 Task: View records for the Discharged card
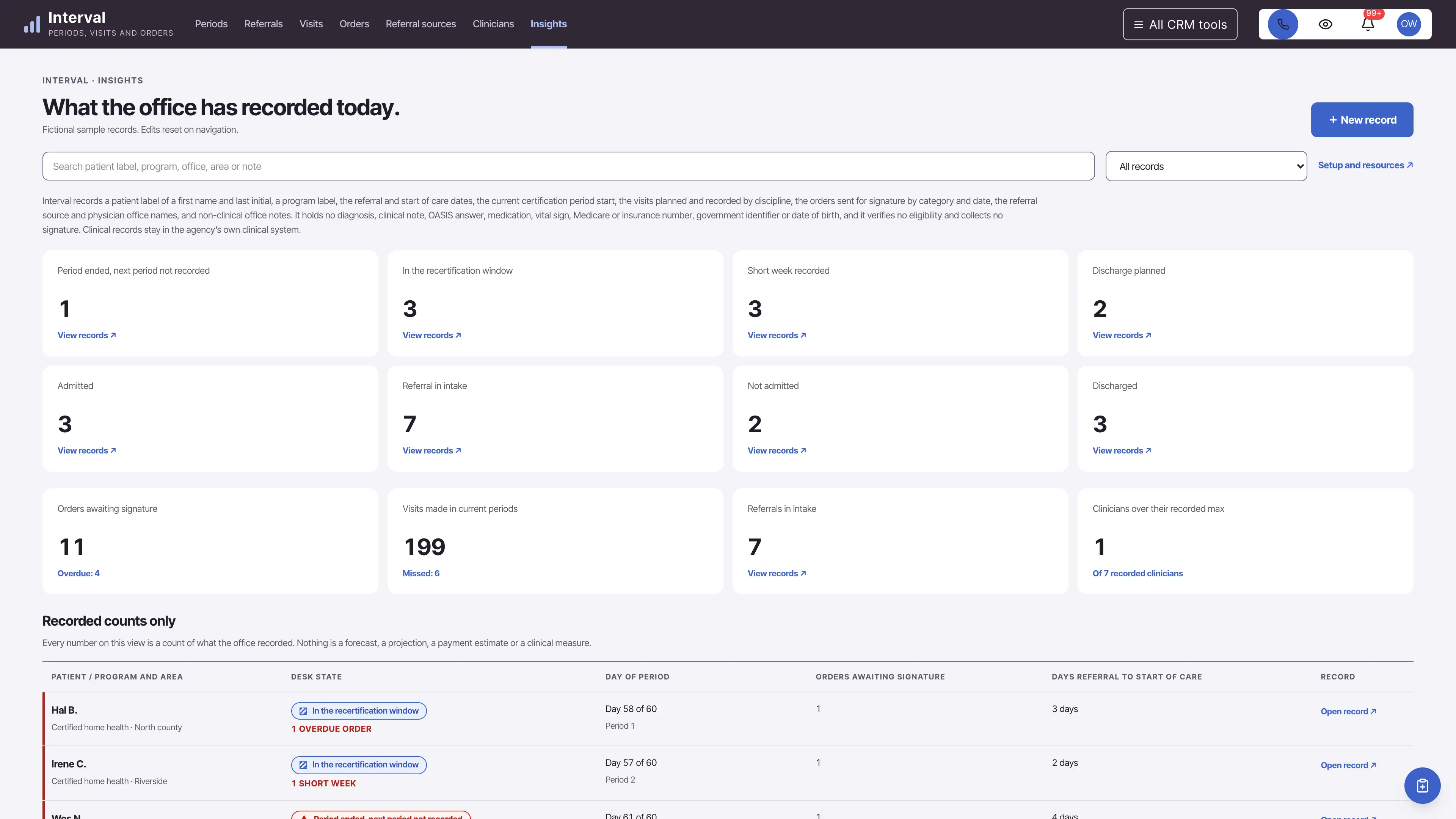[1122, 450]
